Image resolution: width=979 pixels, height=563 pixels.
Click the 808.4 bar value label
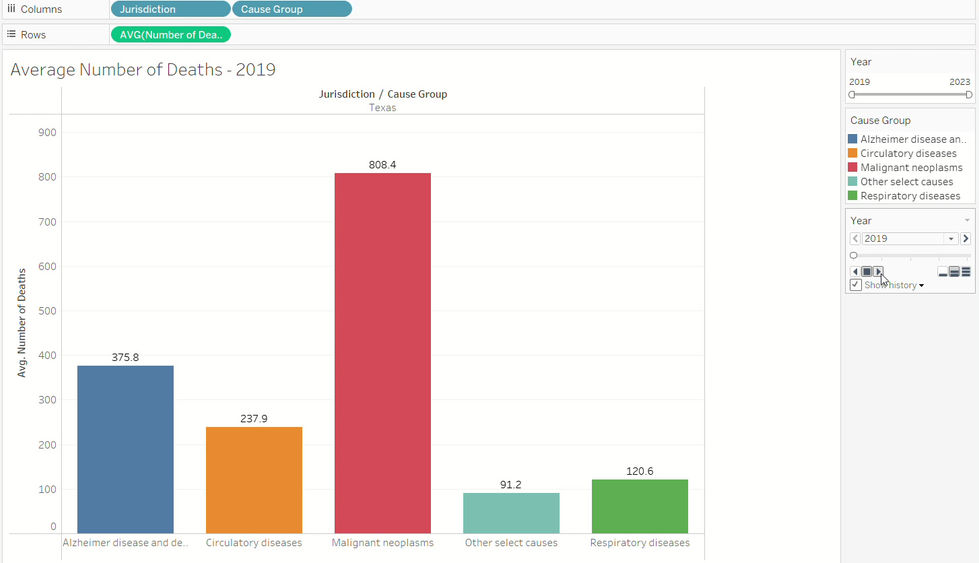[382, 165]
